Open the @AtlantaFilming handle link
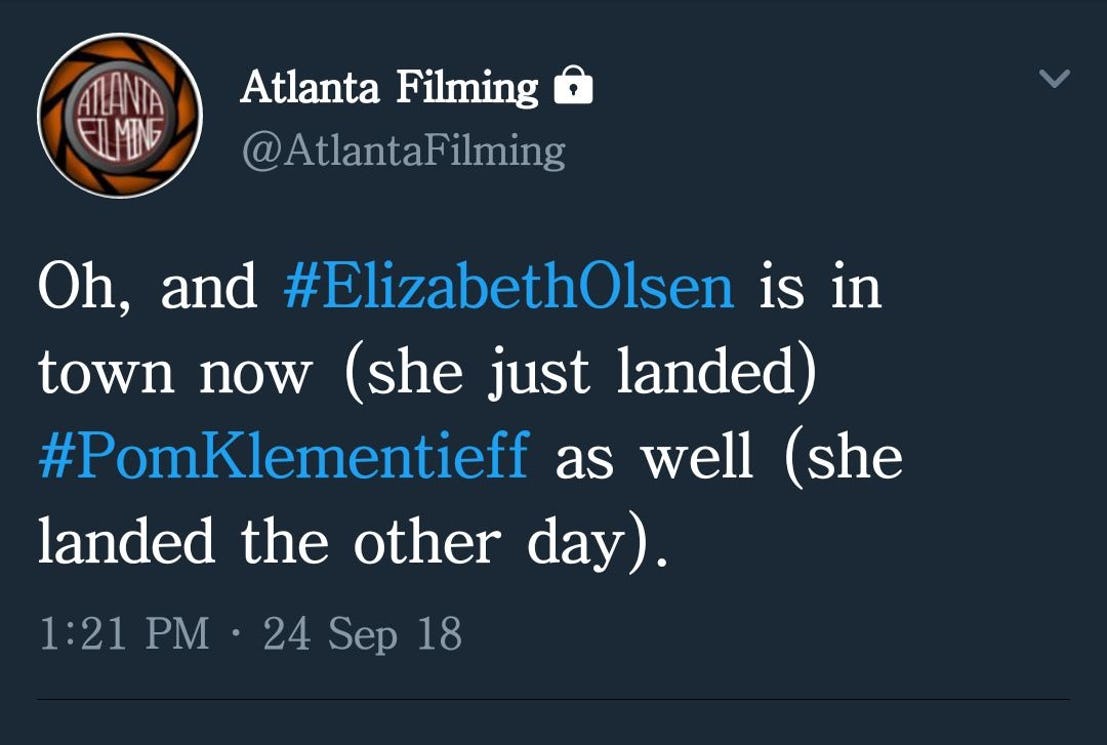 [404, 150]
